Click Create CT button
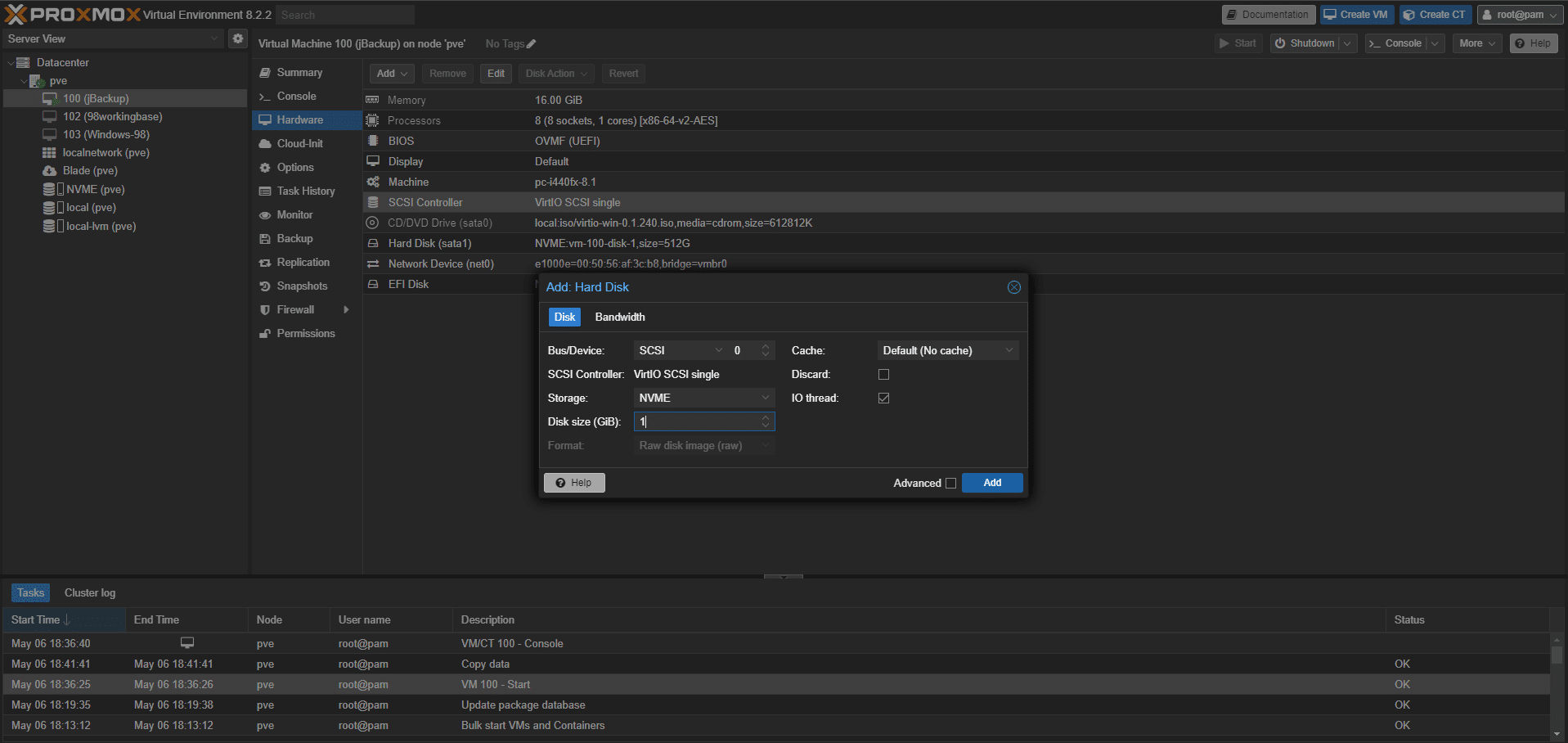Screen dimensions: 1568x743 pyautogui.click(x=1435, y=15)
